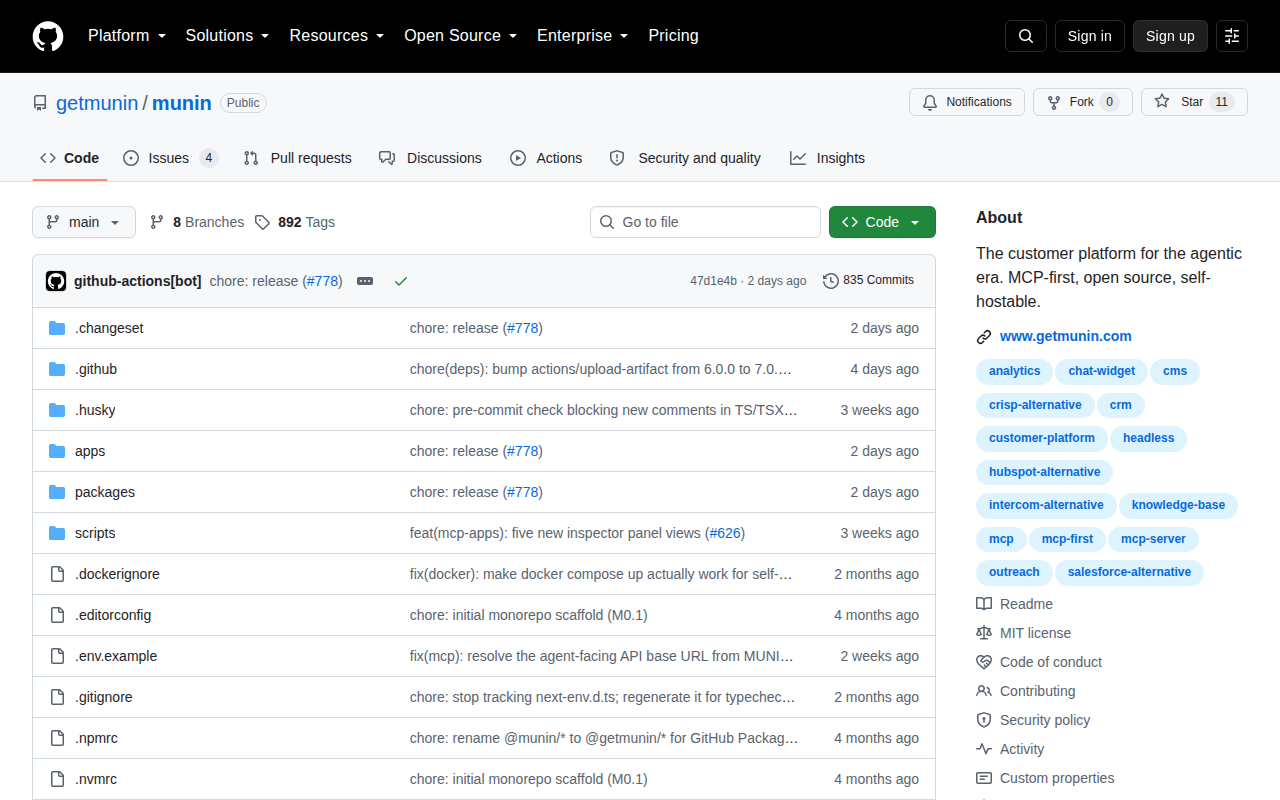
Task: View the 8 Branches link
Action: (197, 222)
